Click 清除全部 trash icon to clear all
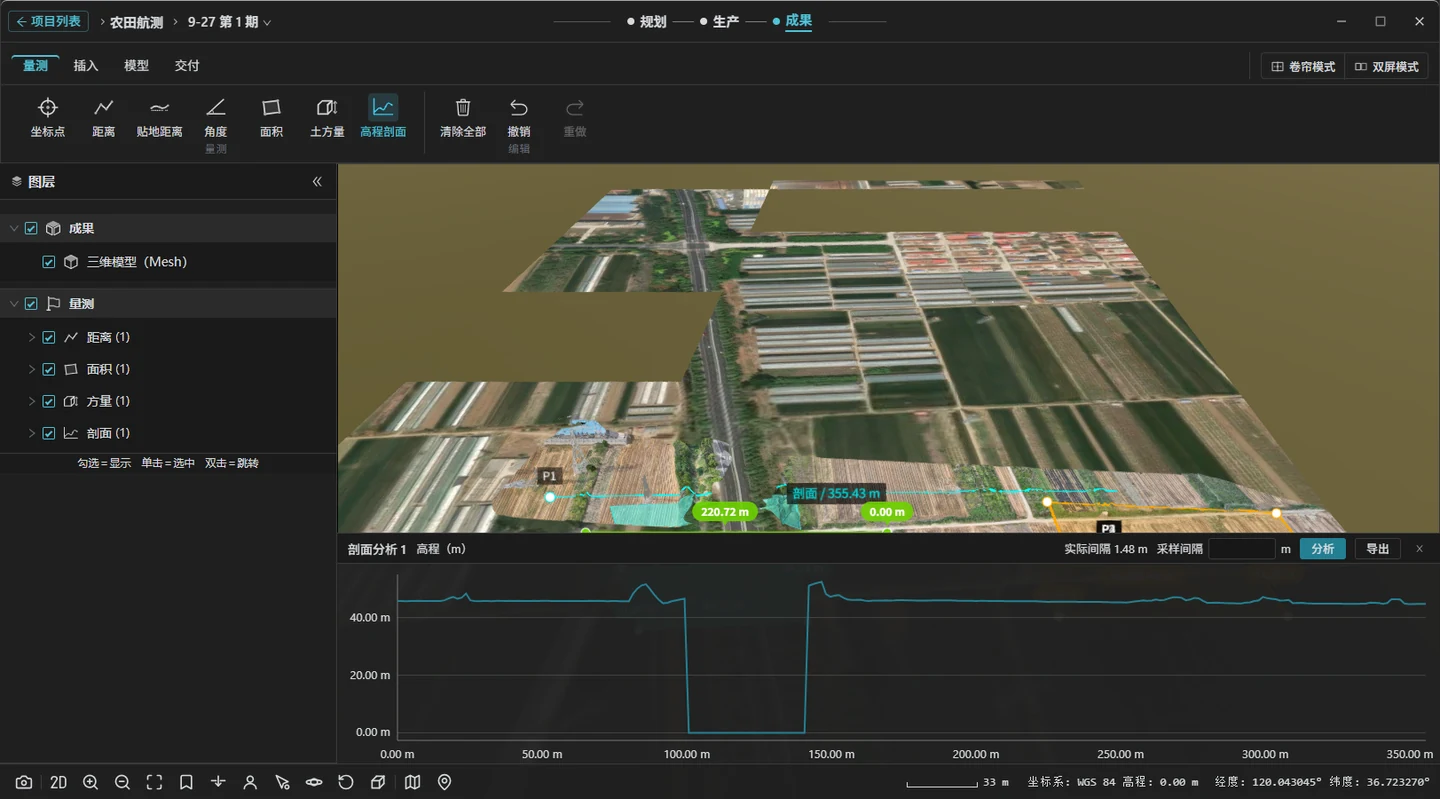 point(463,117)
